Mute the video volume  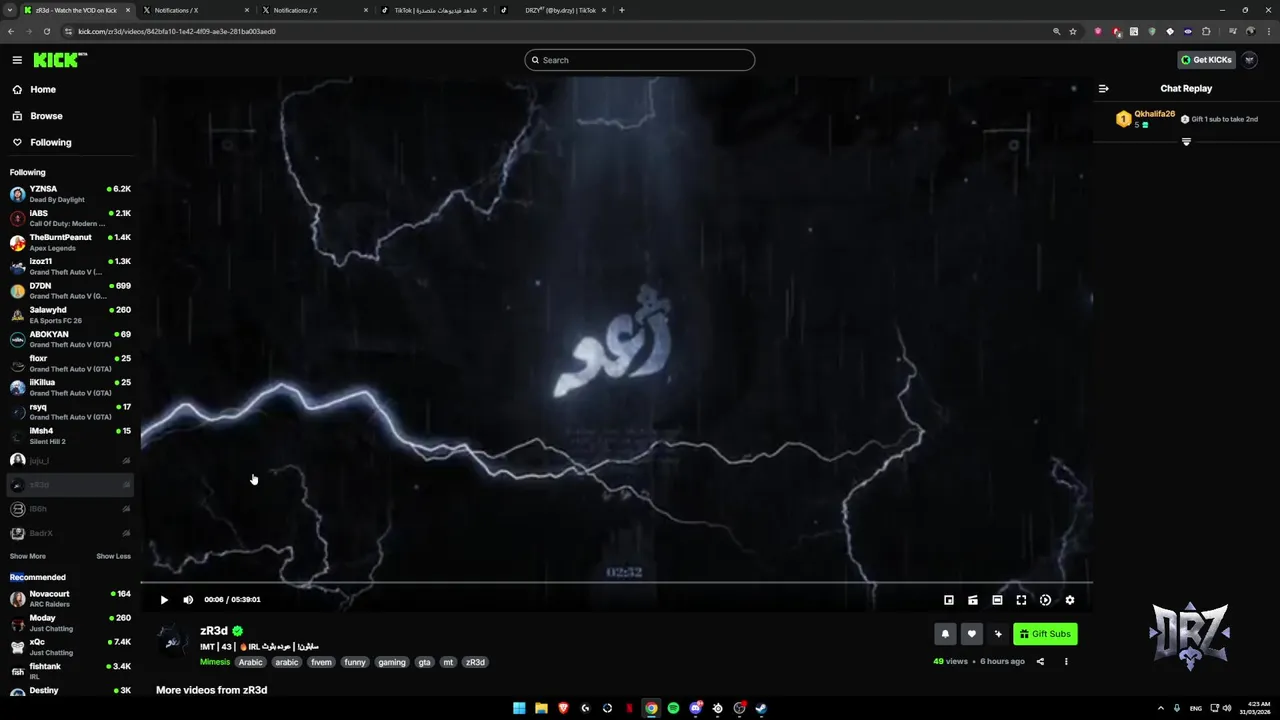(x=188, y=600)
